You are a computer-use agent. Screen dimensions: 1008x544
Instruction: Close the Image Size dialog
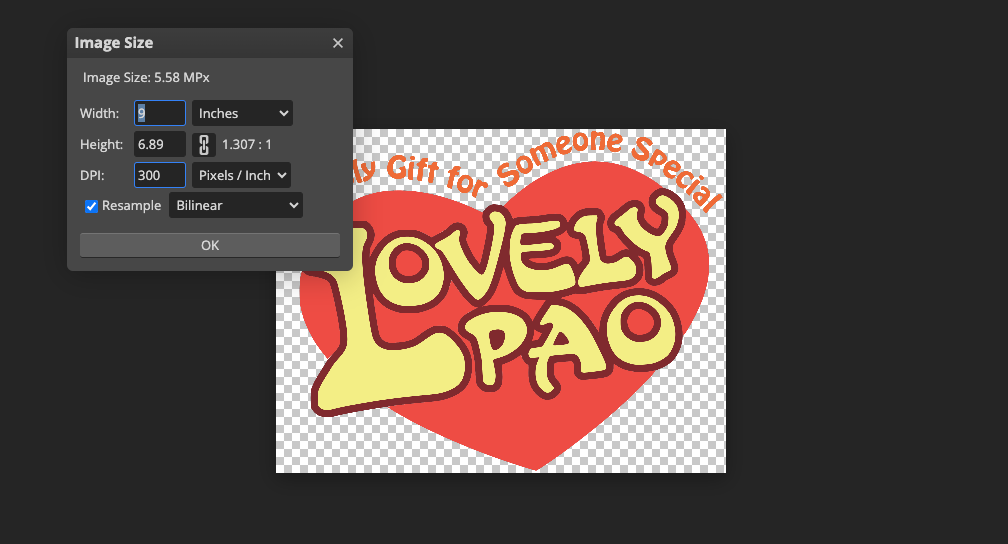click(x=337, y=43)
